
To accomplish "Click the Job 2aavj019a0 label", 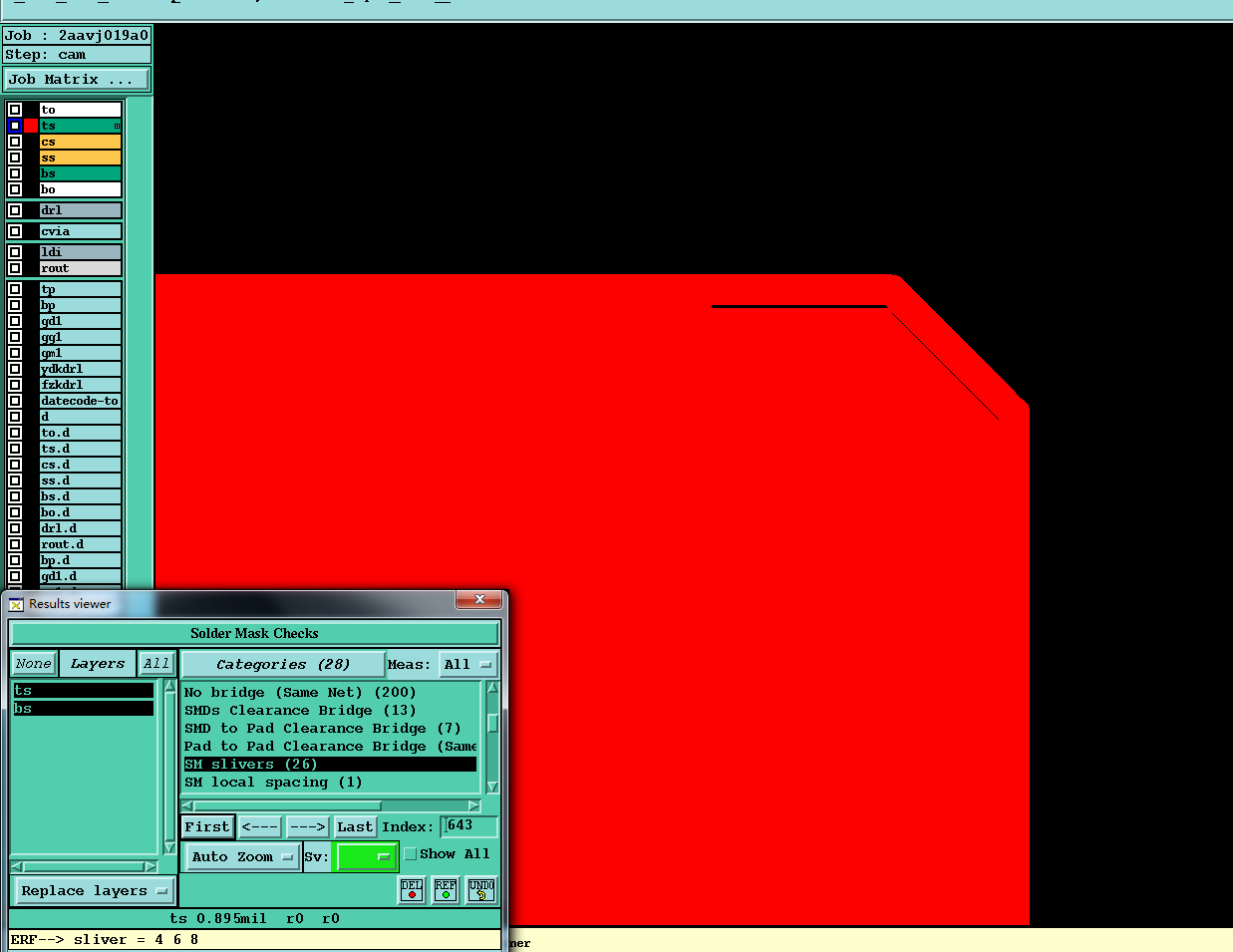I will (x=77, y=36).
